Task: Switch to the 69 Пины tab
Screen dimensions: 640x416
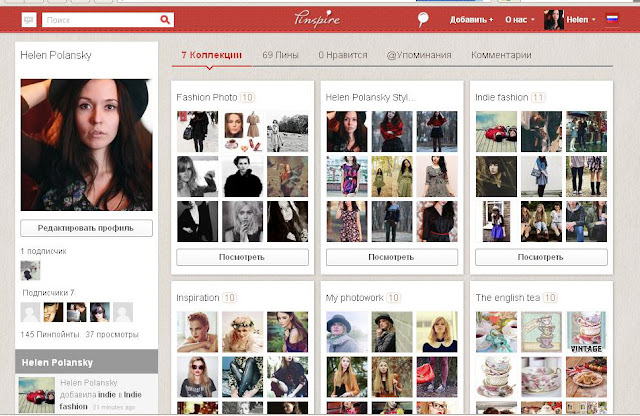Action: pyautogui.click(x=280, y=55)
